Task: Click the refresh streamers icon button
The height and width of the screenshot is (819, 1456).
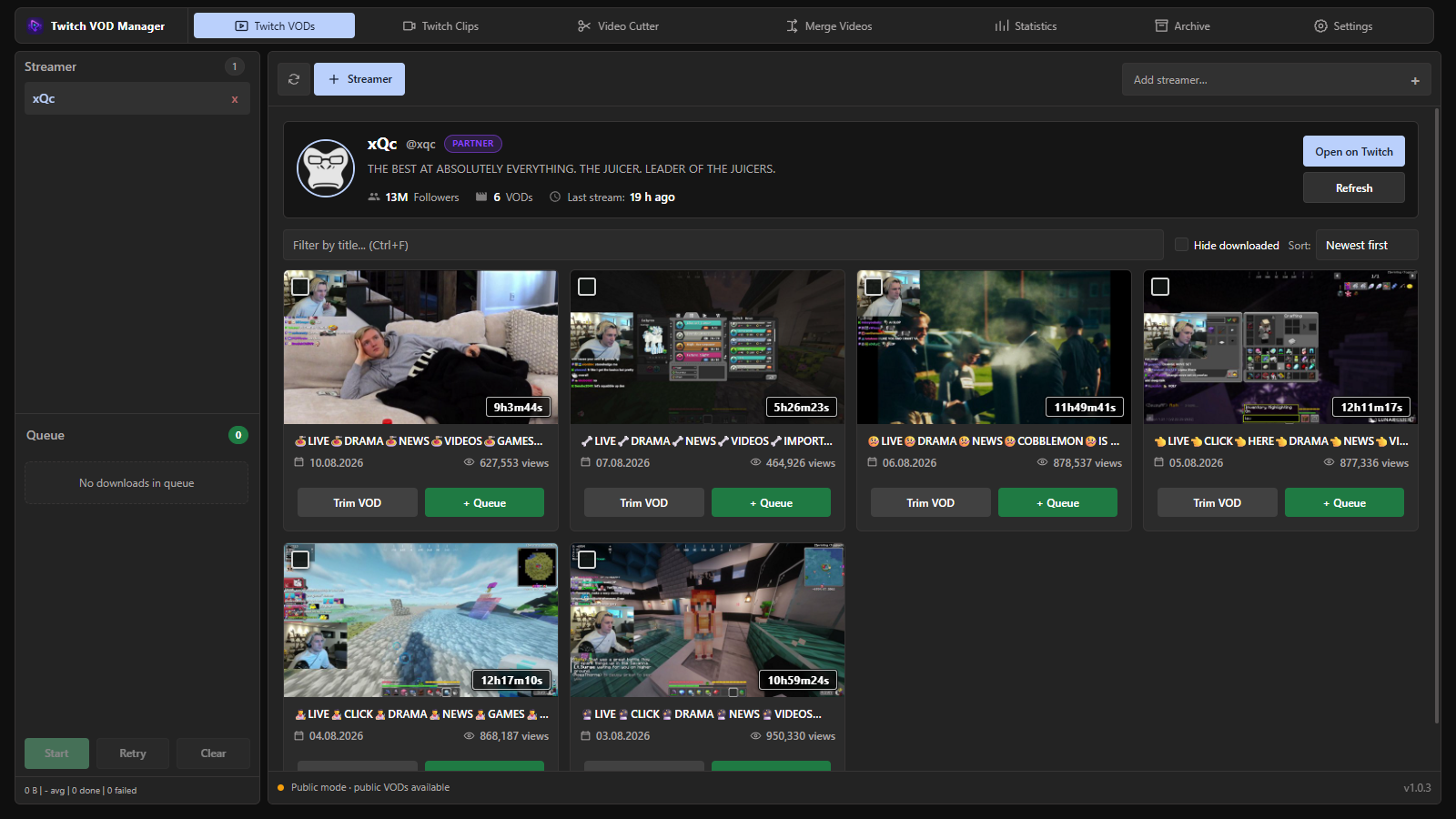Action: click(294, 79)
